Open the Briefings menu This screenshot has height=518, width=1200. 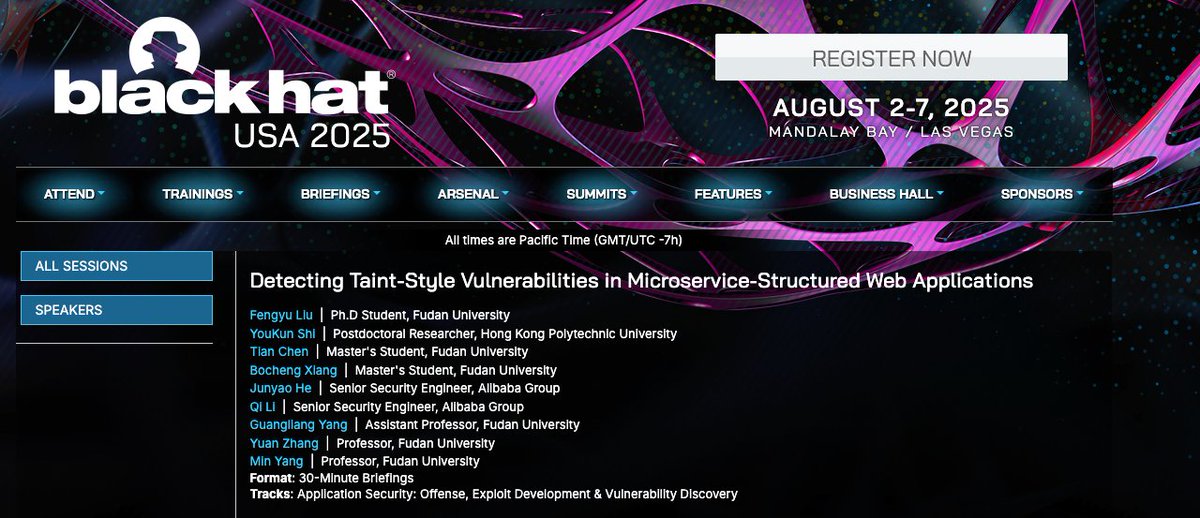(340, 194)
